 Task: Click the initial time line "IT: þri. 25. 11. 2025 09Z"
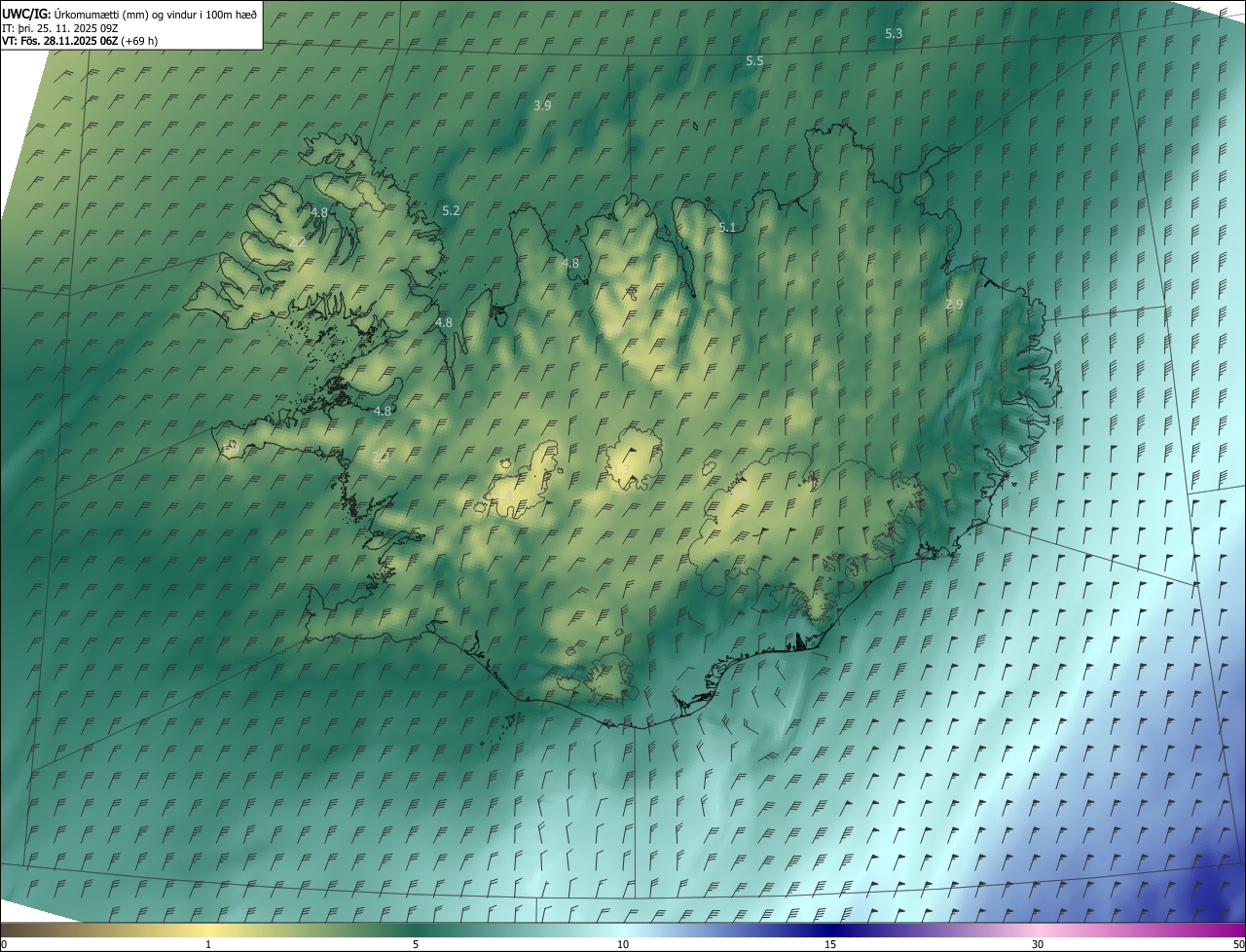pos(59,27)
